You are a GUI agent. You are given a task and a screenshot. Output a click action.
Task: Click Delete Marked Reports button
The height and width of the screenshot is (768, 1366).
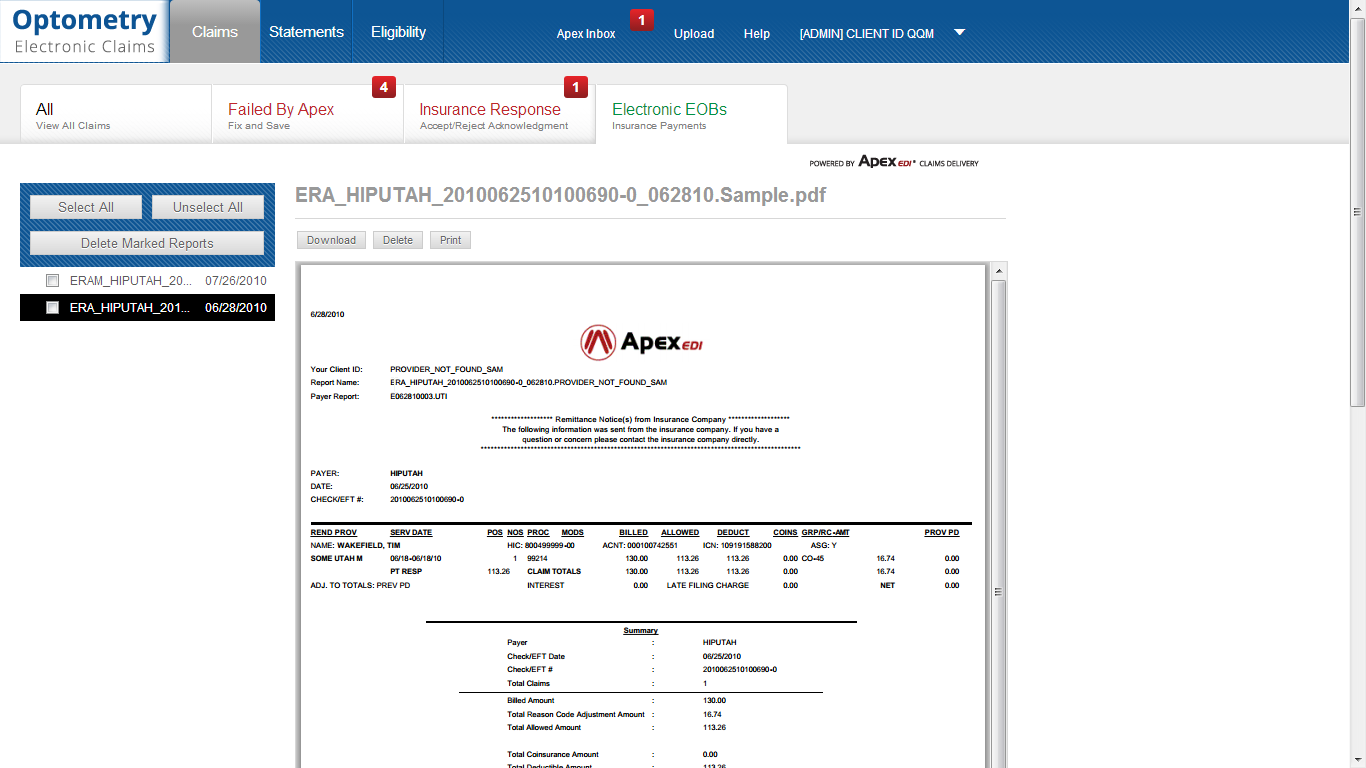click(147, 243)
